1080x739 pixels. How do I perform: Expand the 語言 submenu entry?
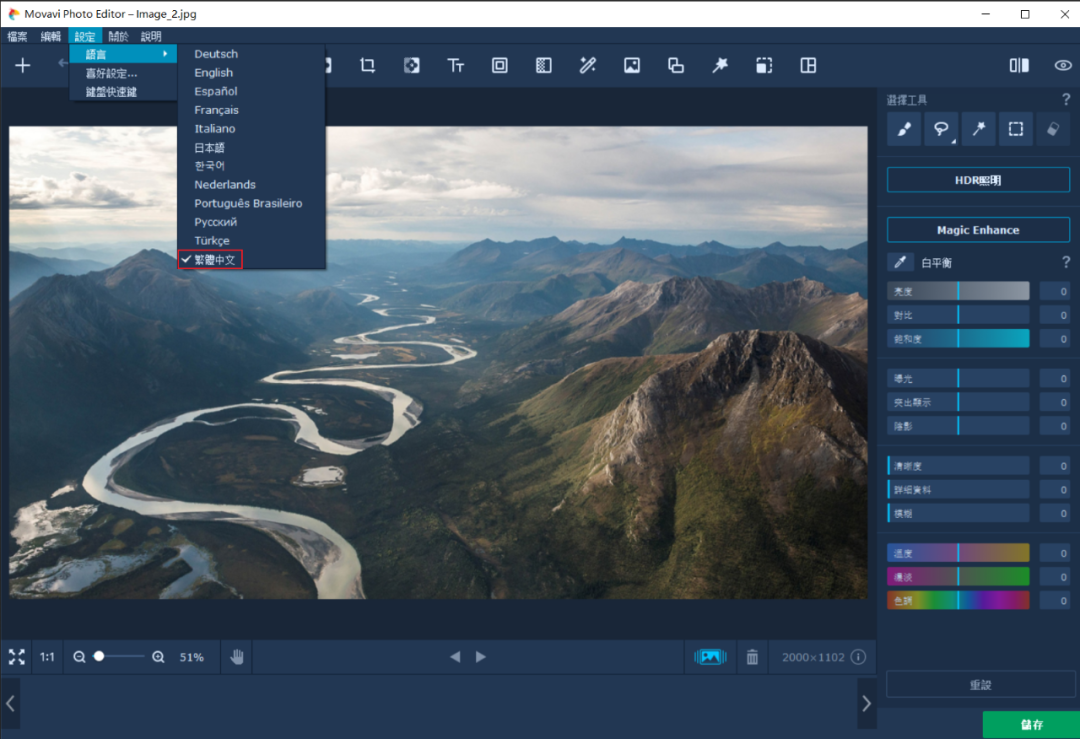coord(123,54)
